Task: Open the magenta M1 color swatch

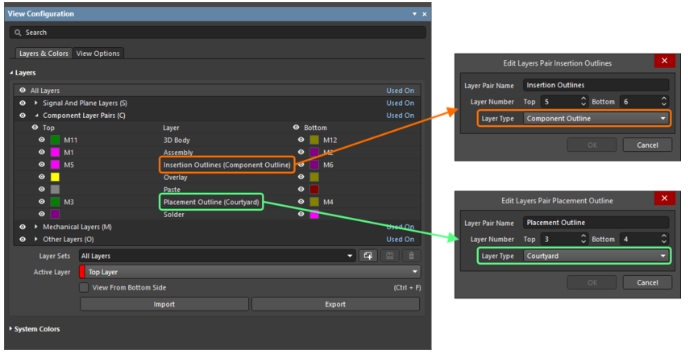Action: click(x=55, y=152)
